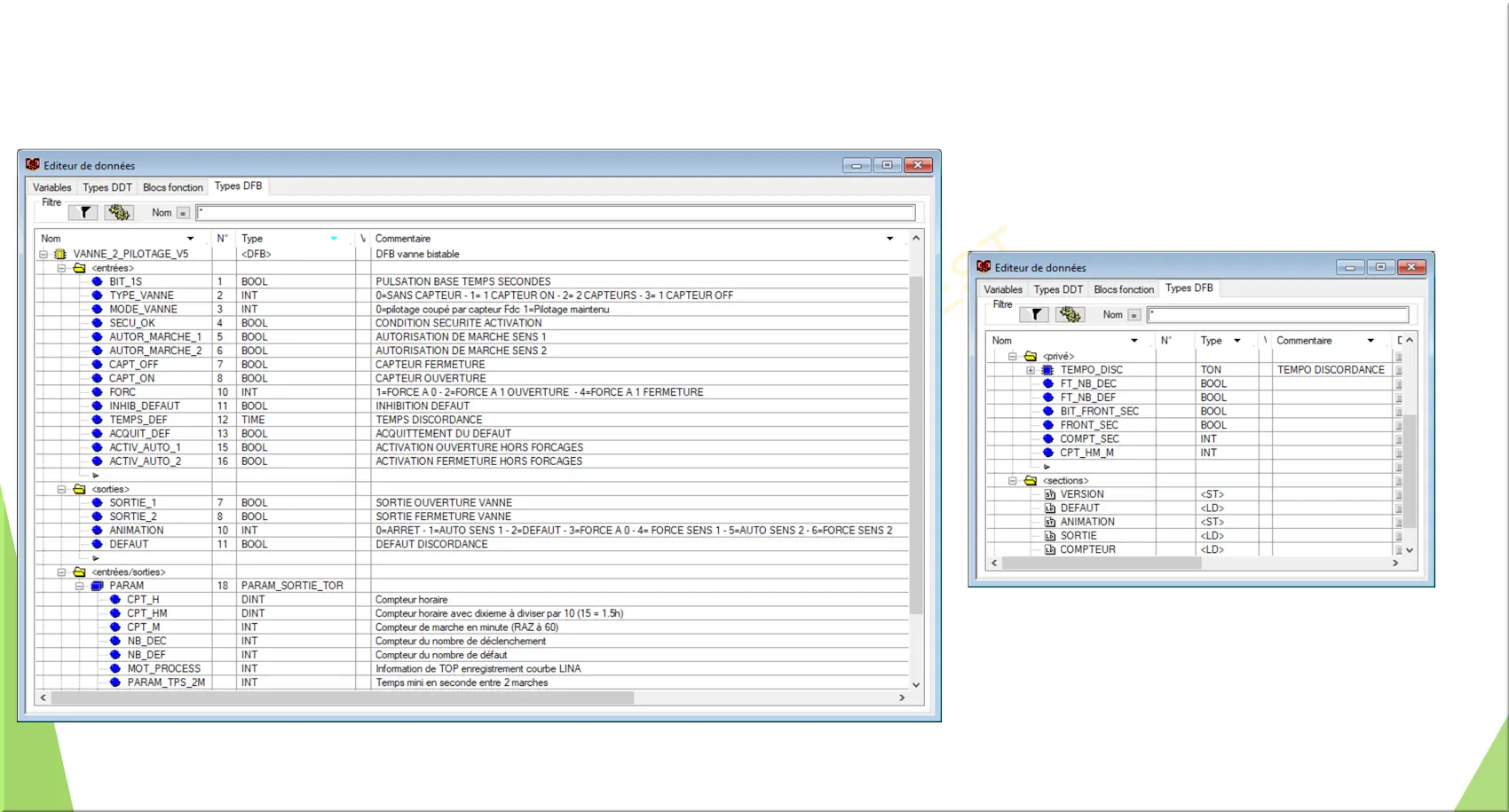Click the Editeur de données app icon in right title bar
Screen dimensions: 1509x812
[984, 266]
